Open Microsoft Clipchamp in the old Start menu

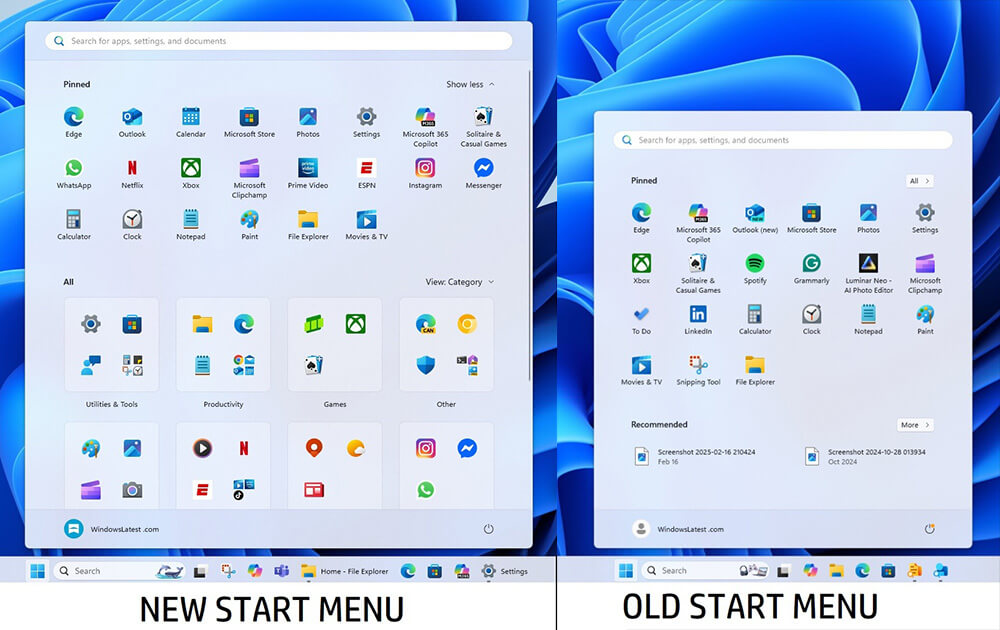[x=925, y=273]
